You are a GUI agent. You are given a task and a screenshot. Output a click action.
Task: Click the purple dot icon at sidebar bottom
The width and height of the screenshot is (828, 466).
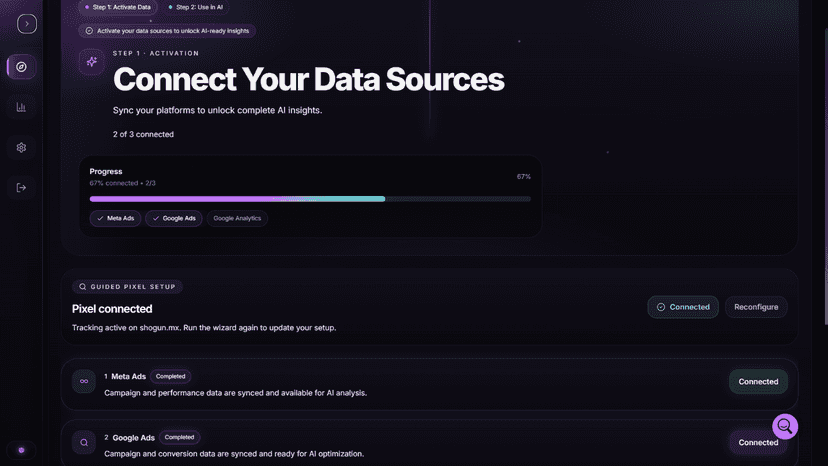coord(22,450)
